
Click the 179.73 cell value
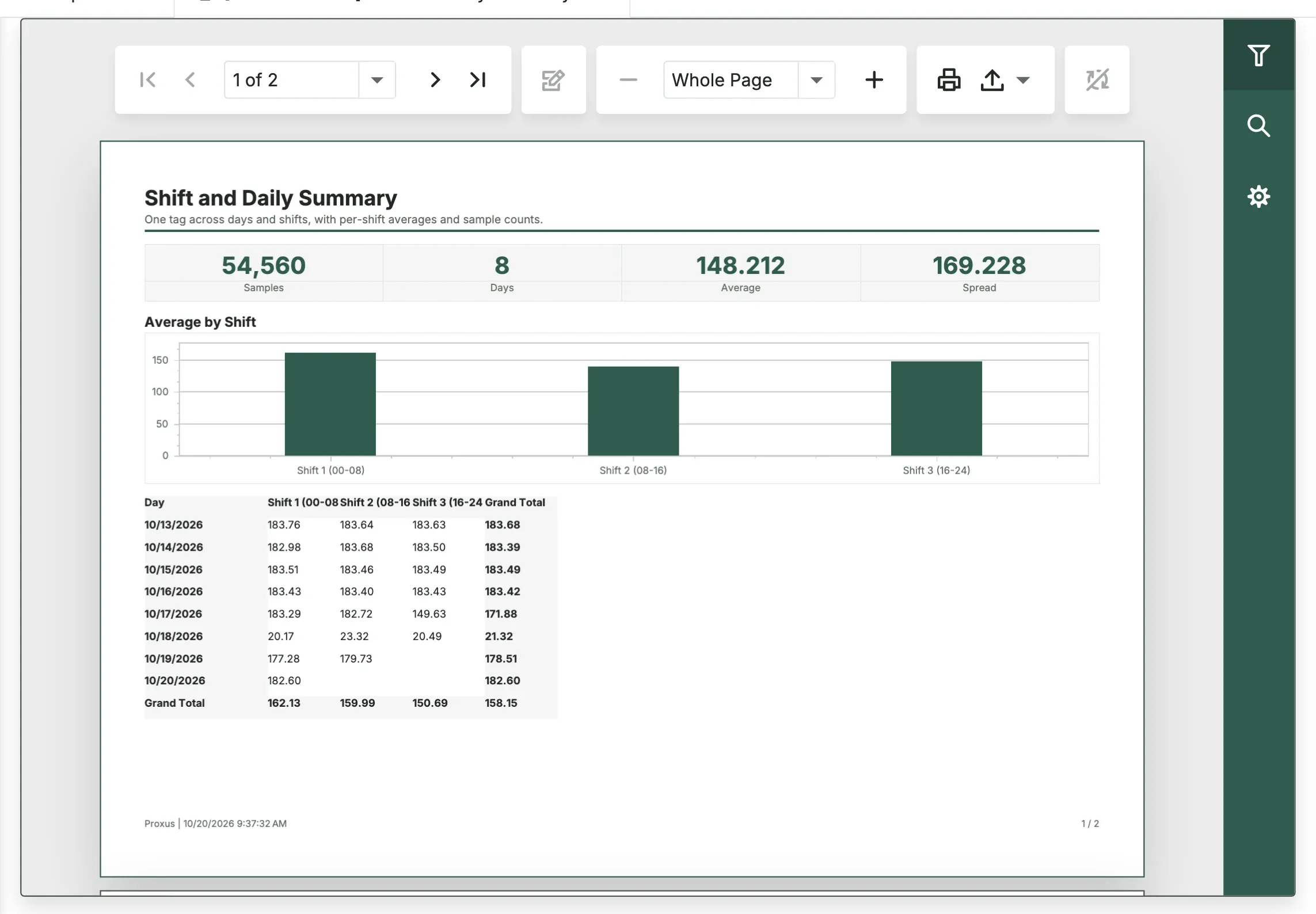[356, 658]
